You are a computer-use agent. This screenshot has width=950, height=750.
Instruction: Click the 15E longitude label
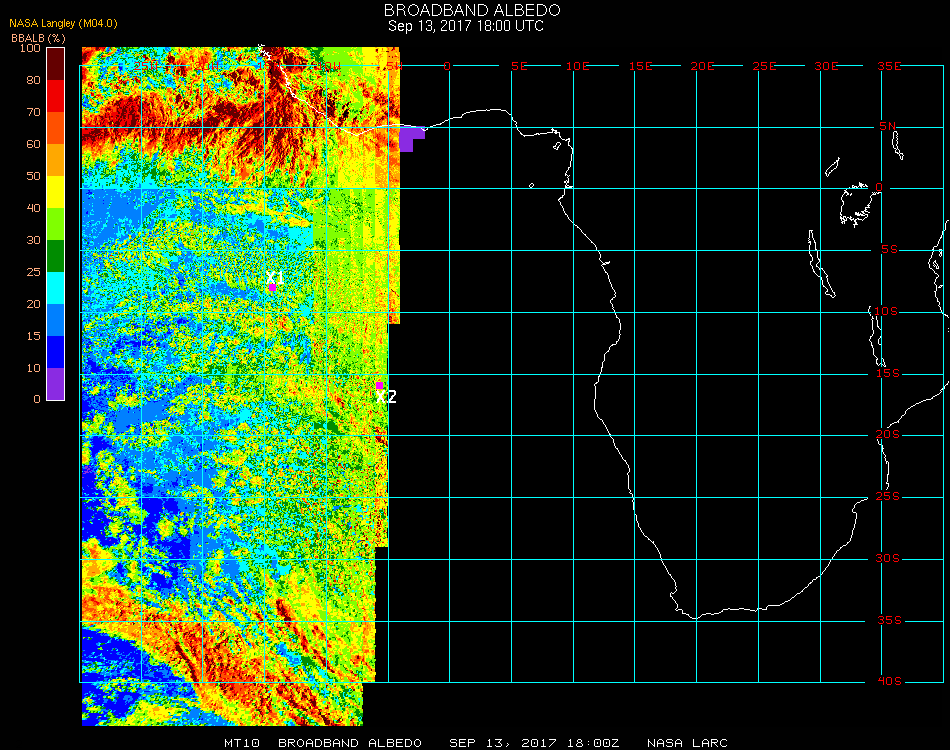640,66
